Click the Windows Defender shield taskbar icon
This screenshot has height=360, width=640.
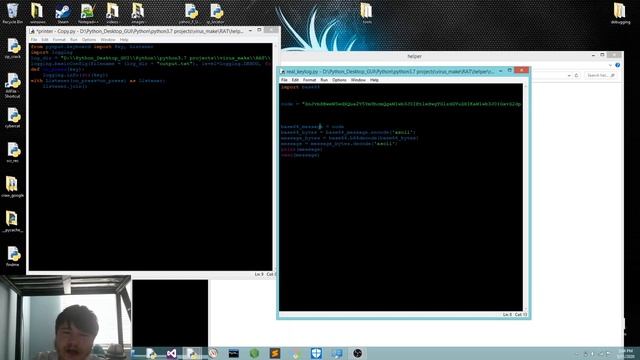click(x=316, y=353)
